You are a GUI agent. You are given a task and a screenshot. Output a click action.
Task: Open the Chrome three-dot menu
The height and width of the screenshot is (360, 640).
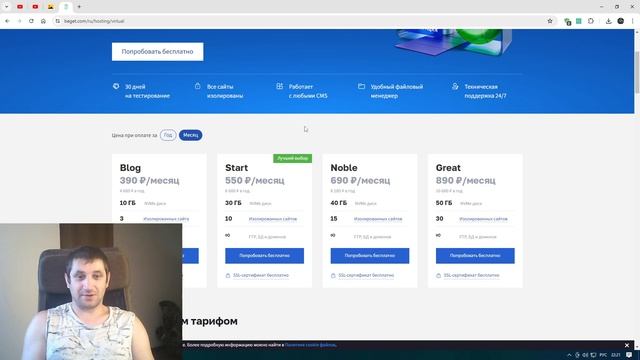coord(633,21)
